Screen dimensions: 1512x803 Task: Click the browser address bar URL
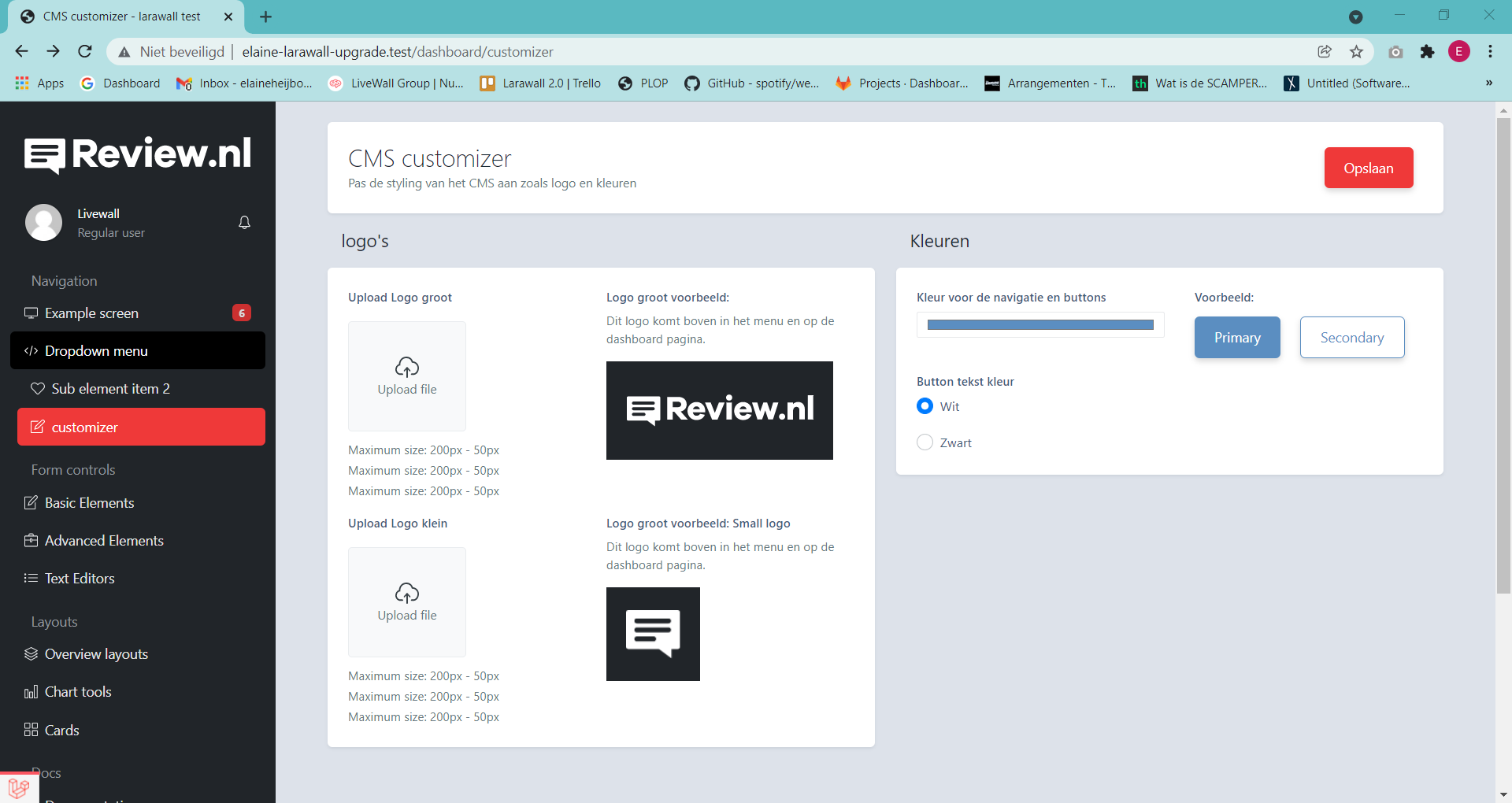tap(398, 52)
